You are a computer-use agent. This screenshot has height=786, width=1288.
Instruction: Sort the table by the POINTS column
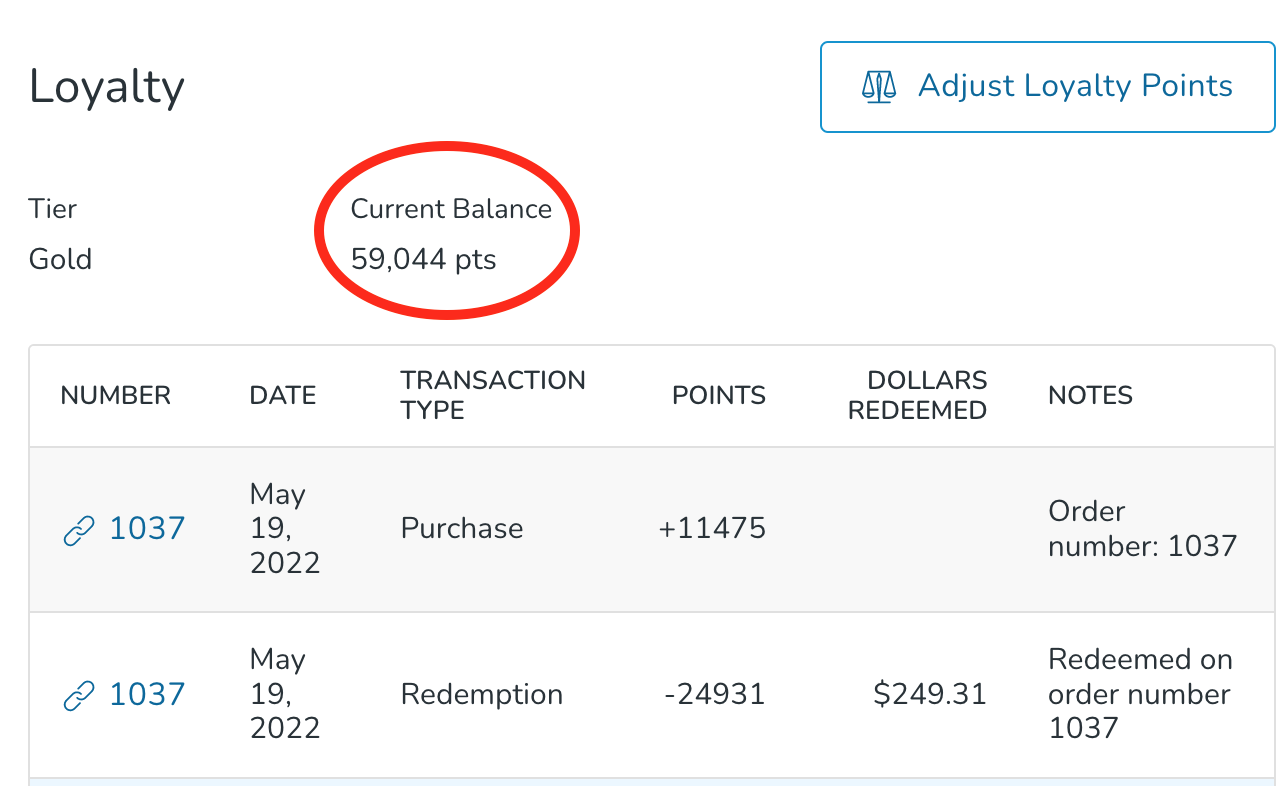point(718,395)
